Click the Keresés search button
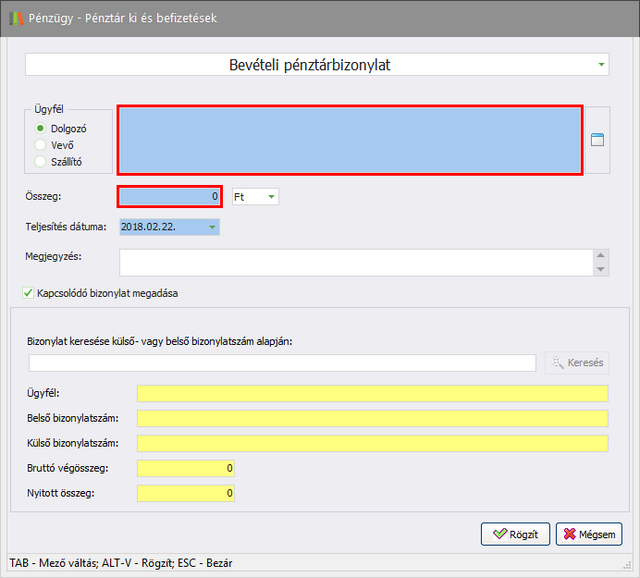Image resolution: width=640 pixels, height=578 pixels. pos(577,362)
